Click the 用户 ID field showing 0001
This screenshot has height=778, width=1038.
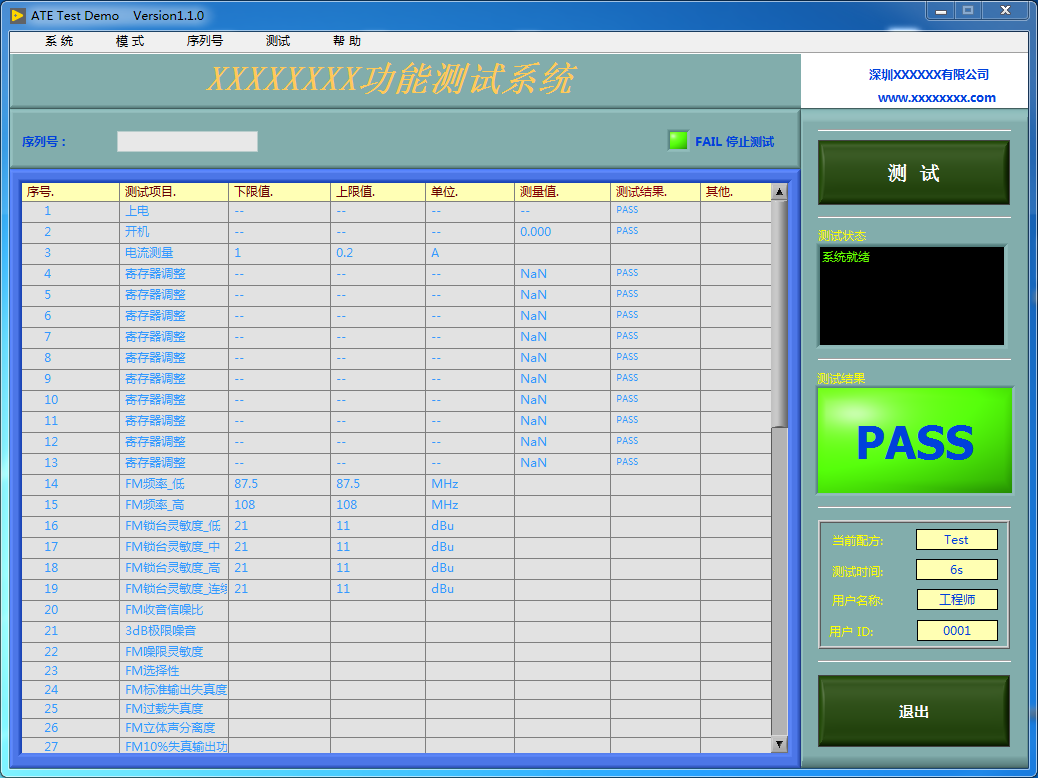click(x=957, y=631)
